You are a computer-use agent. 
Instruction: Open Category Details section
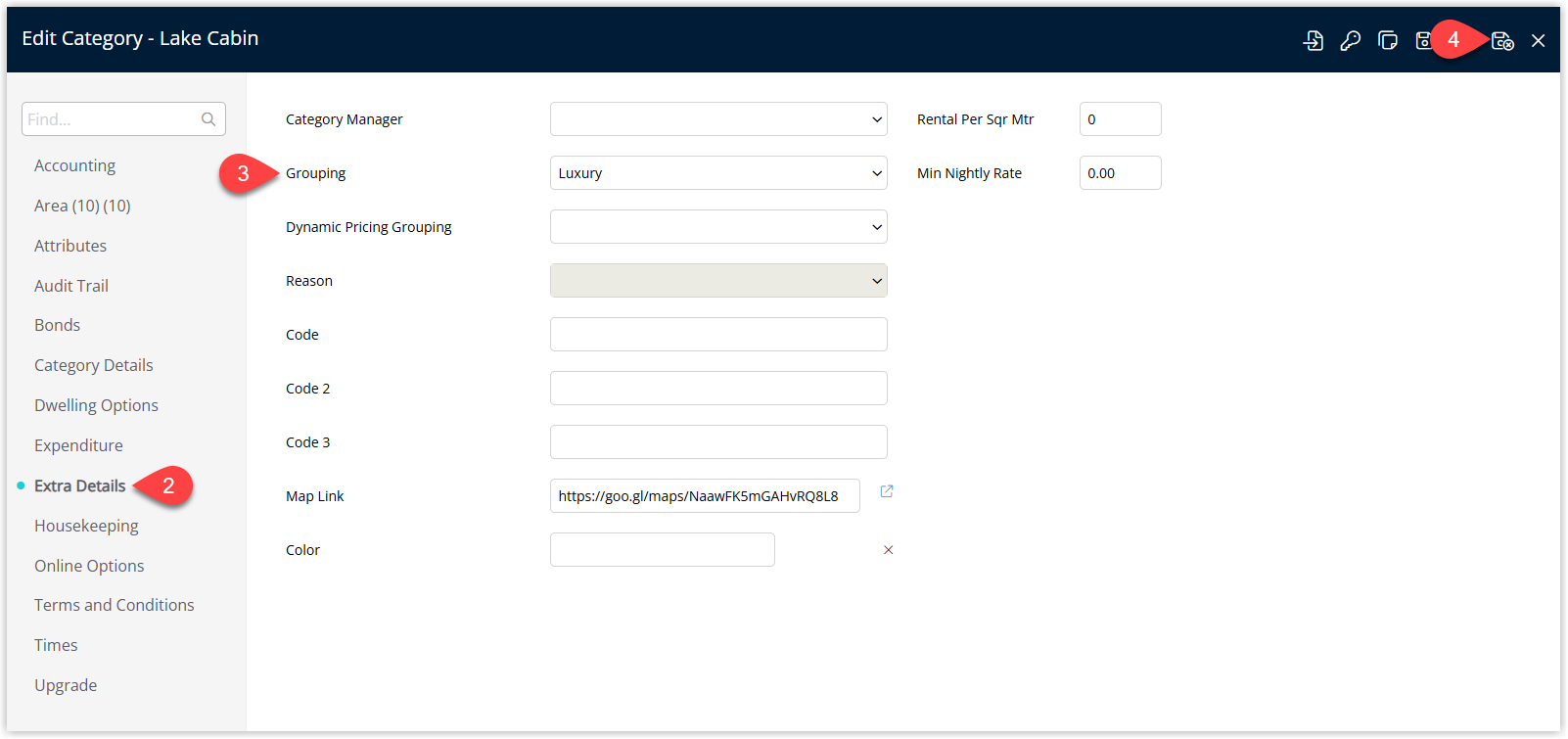click(94, 365)
